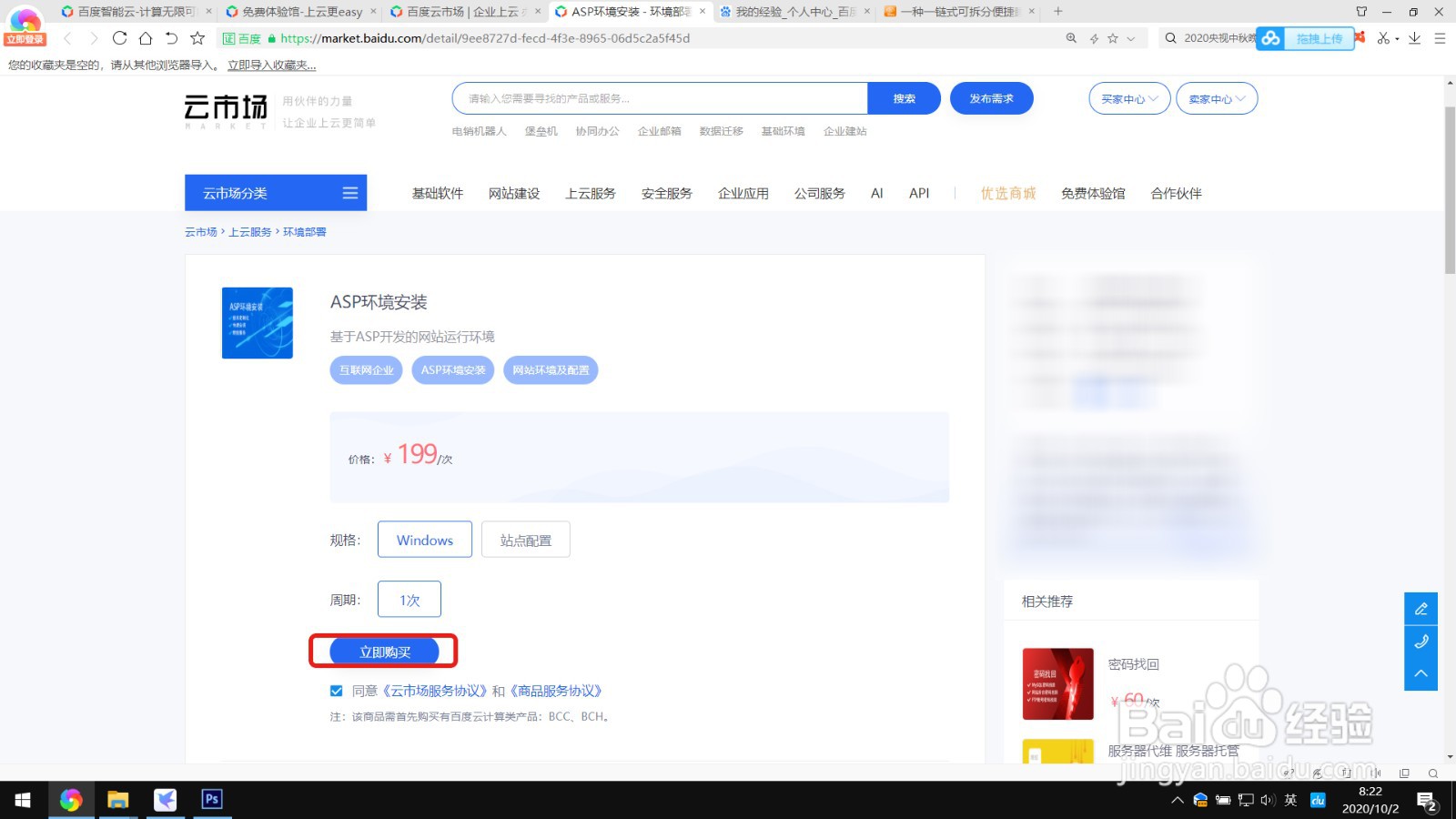The image size is (1456, 819).
Task: Click the 电销机器人 hot keyword
Action: click(480, 131)
